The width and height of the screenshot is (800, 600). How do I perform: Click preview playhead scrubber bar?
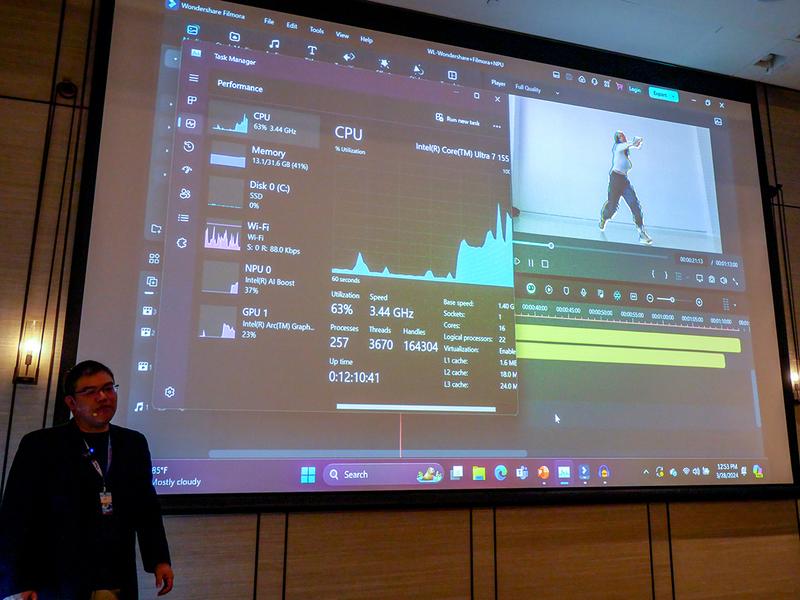590,249
